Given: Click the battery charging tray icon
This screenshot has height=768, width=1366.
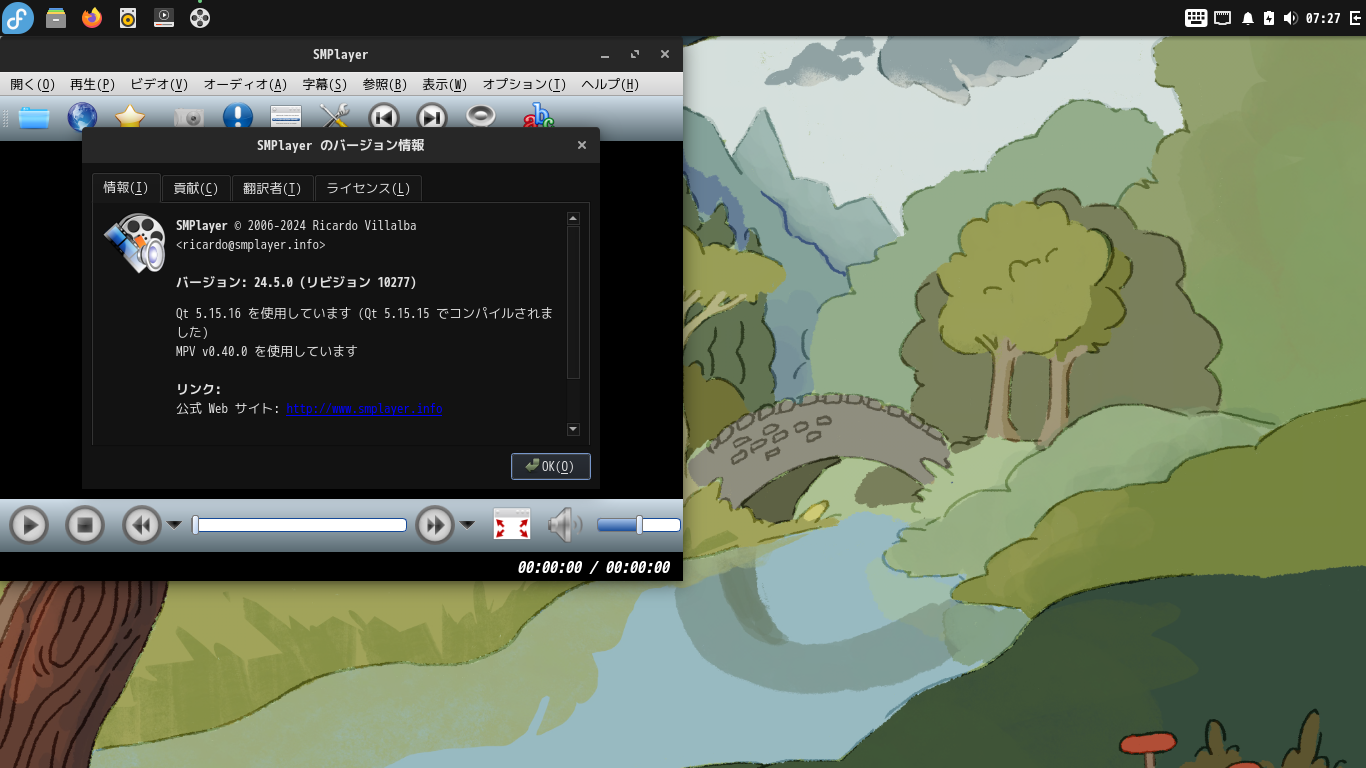Looking at the screenshot, I should click(x=1269, y=18).
